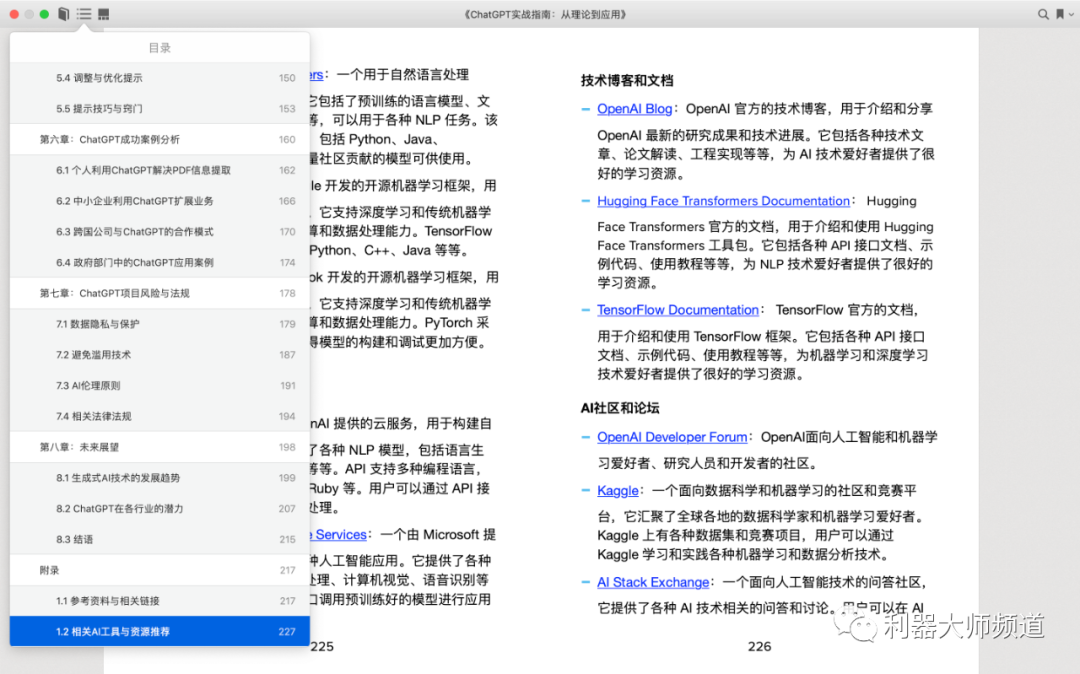Screen dimensions: 1080x674
Task: Bookmark this page with the bookmark icon
Action: tap(1059, 14)
